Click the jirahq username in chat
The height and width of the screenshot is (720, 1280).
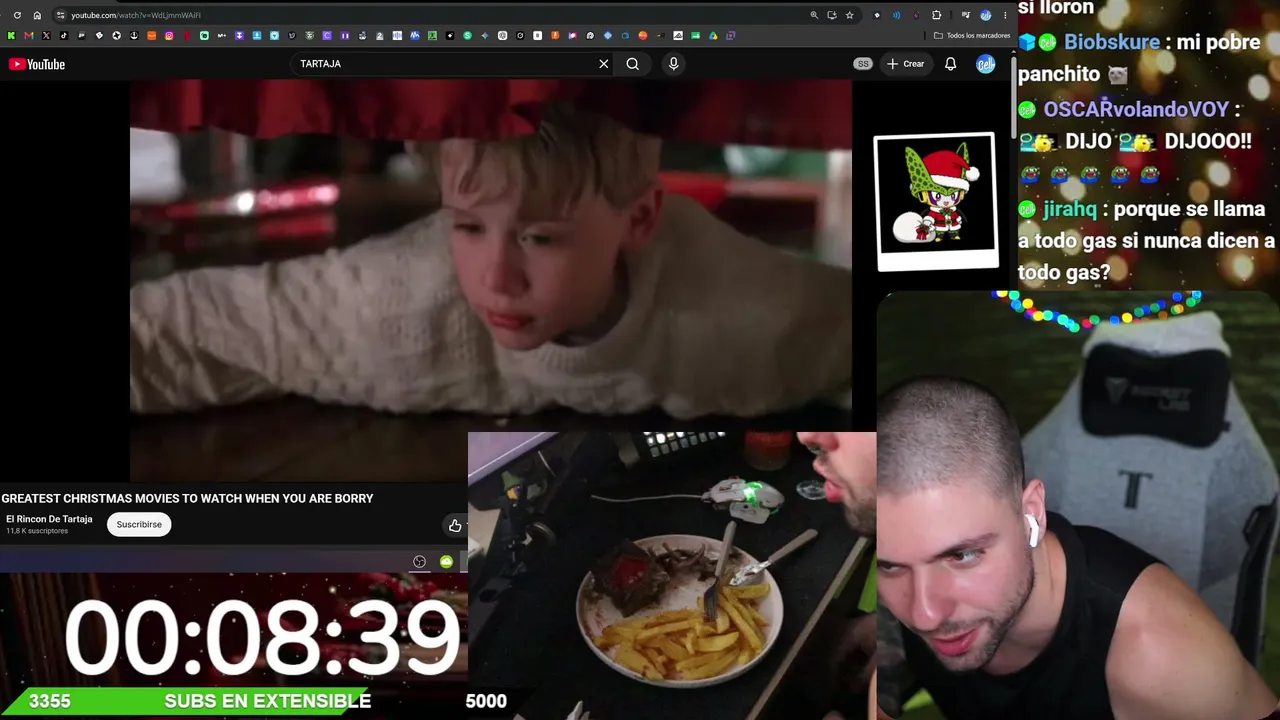[1069, 210]
